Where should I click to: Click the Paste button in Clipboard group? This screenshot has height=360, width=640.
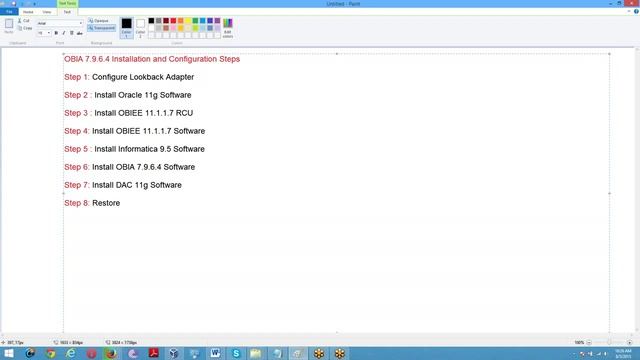[x=9, y=26]
